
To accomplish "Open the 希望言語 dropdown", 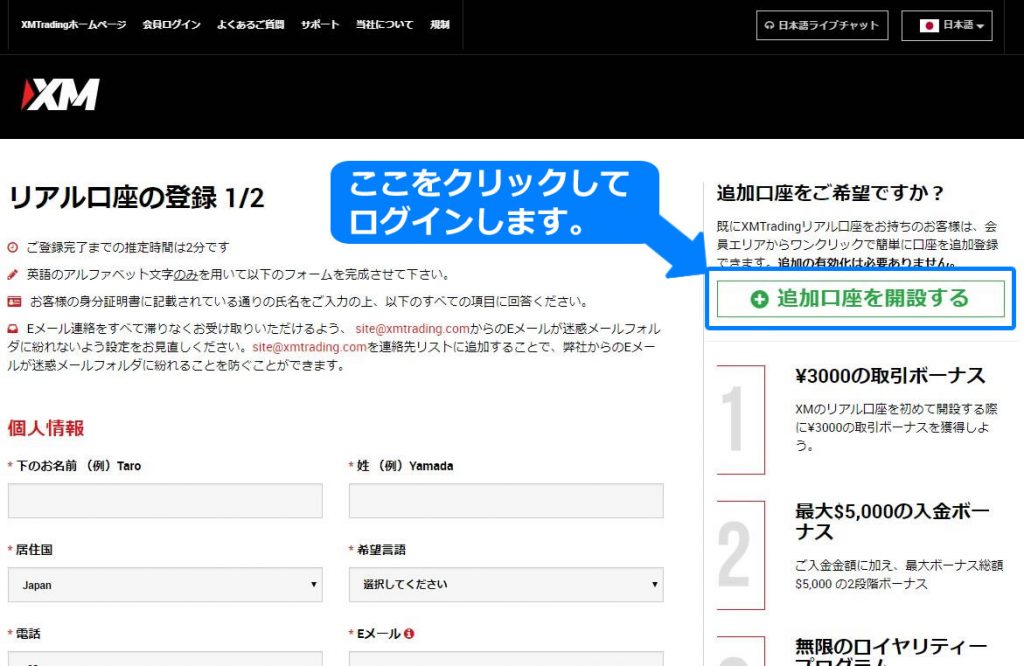I will coord(506,584).
